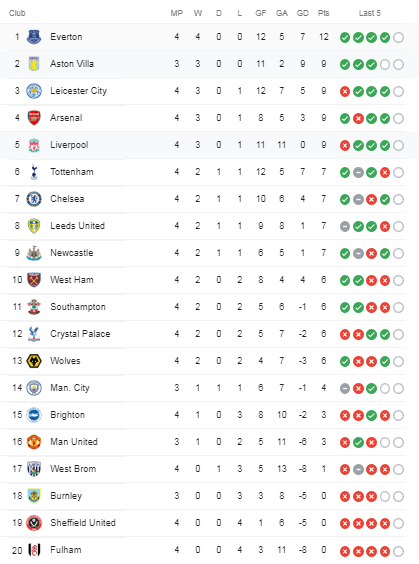Click Leicester City's red loss marker in Last 5

point(345,92)
